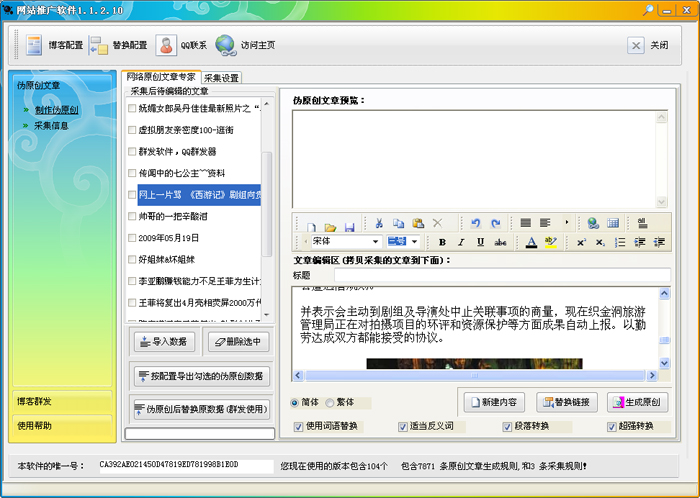This screenshot has width=700, height=498.
Task: Toggle bold formatting with the B icon
Action: click(x=442, y=242)
